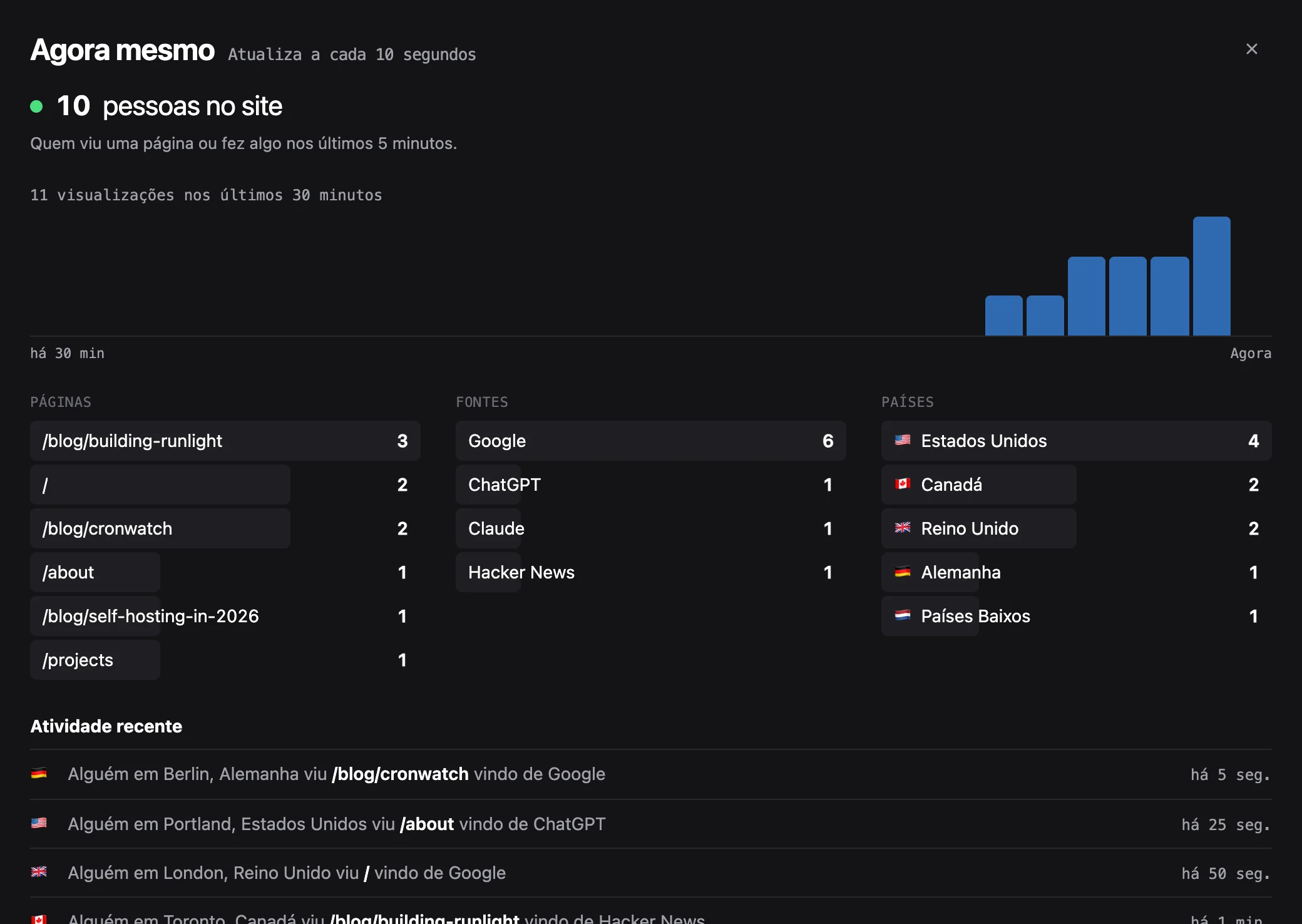Select the /blog/cronwatch page row
1302x924 pixels.
tap(225, 528)
